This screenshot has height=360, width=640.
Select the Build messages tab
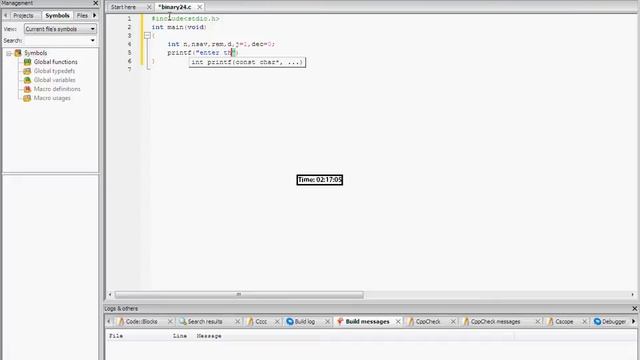[367, 322]
